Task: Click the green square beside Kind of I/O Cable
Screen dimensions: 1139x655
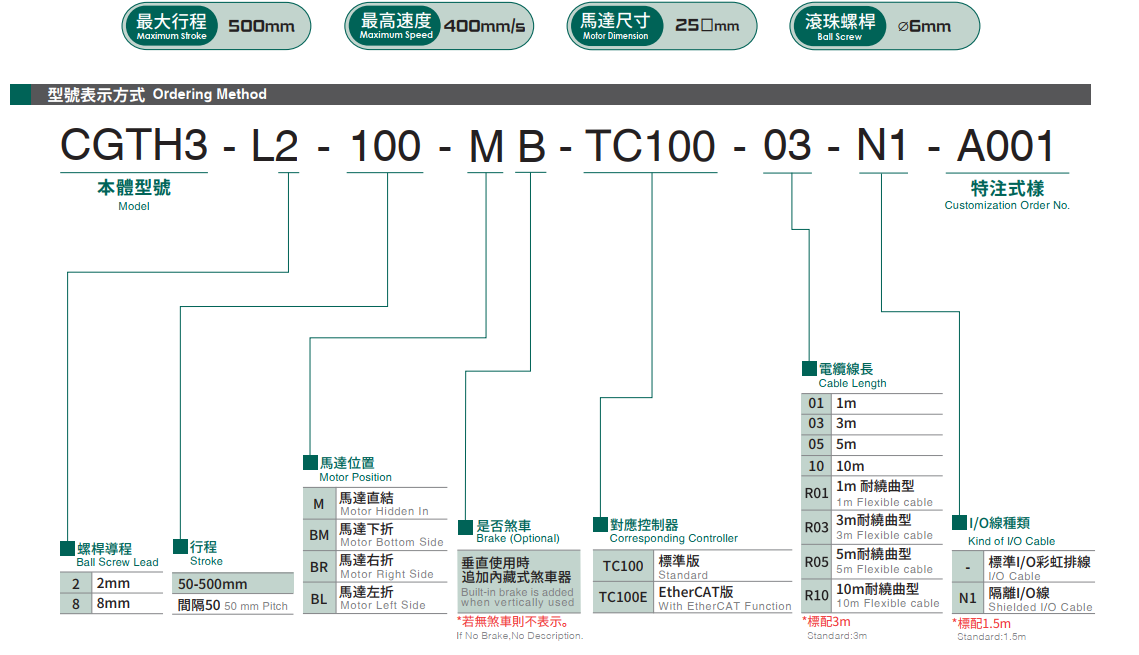Action: tap(959, 523)
